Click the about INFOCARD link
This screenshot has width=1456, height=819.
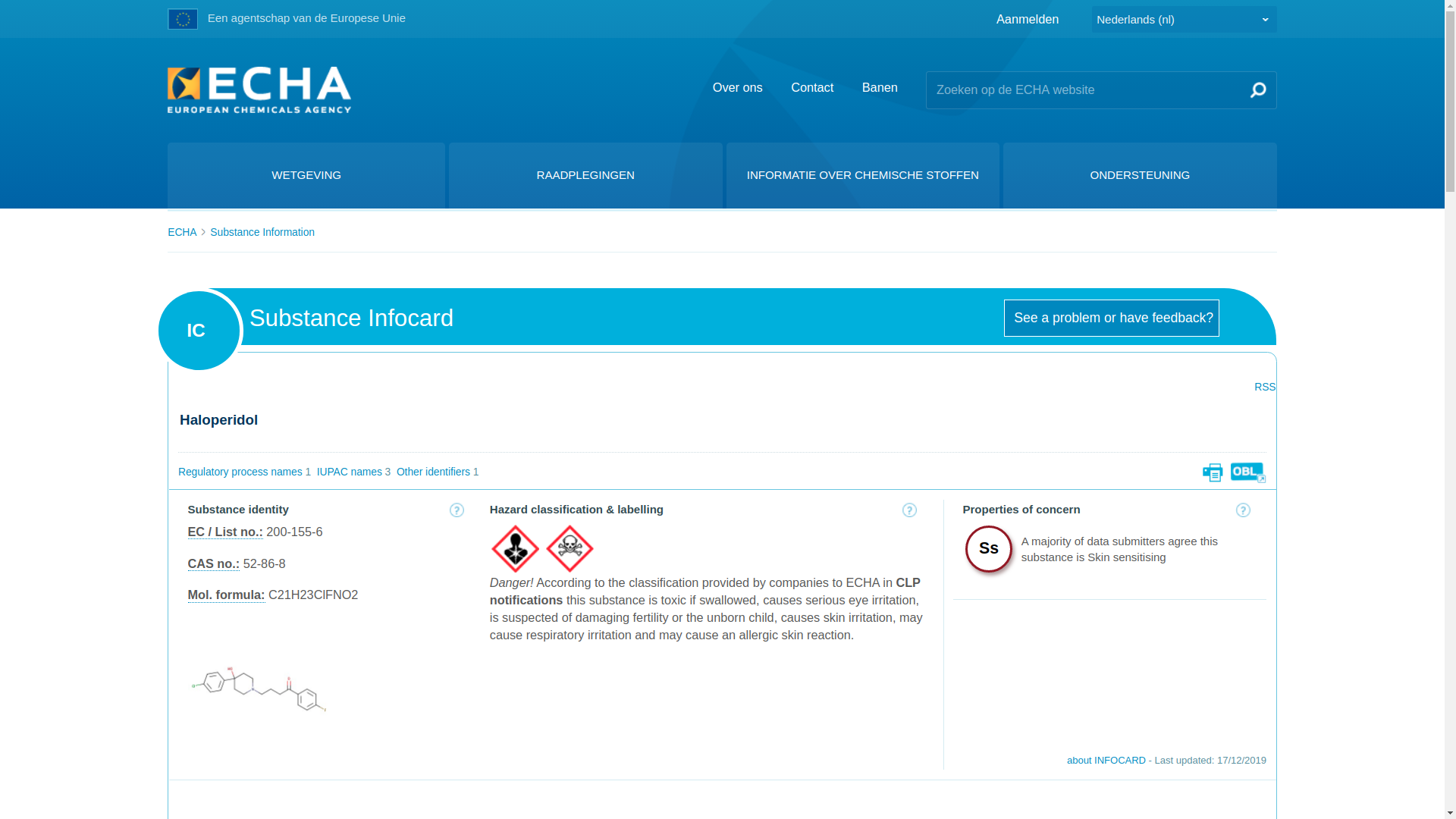click(x=1106, y=760)
